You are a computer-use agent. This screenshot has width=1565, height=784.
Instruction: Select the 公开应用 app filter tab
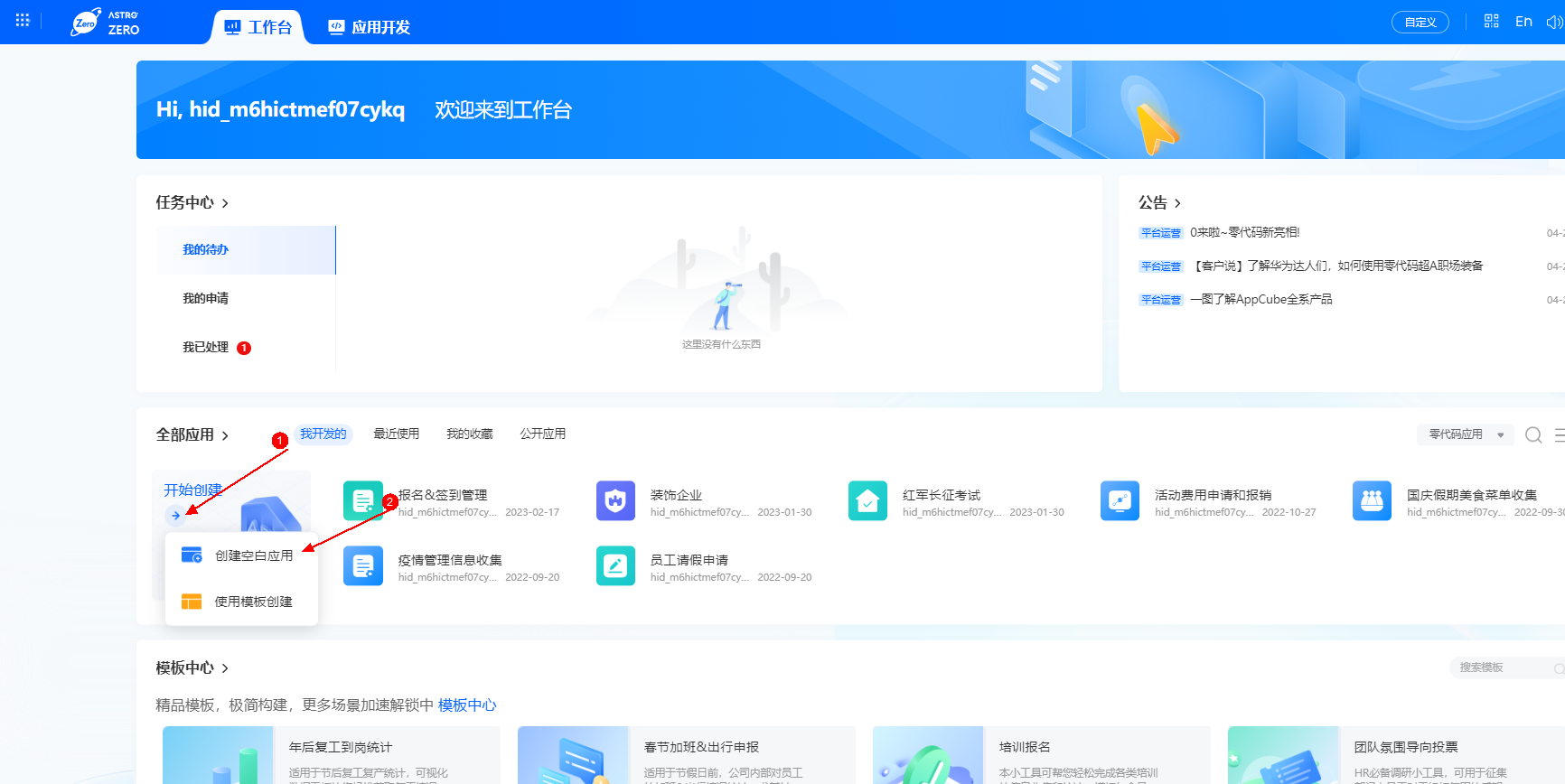[542, 434]
